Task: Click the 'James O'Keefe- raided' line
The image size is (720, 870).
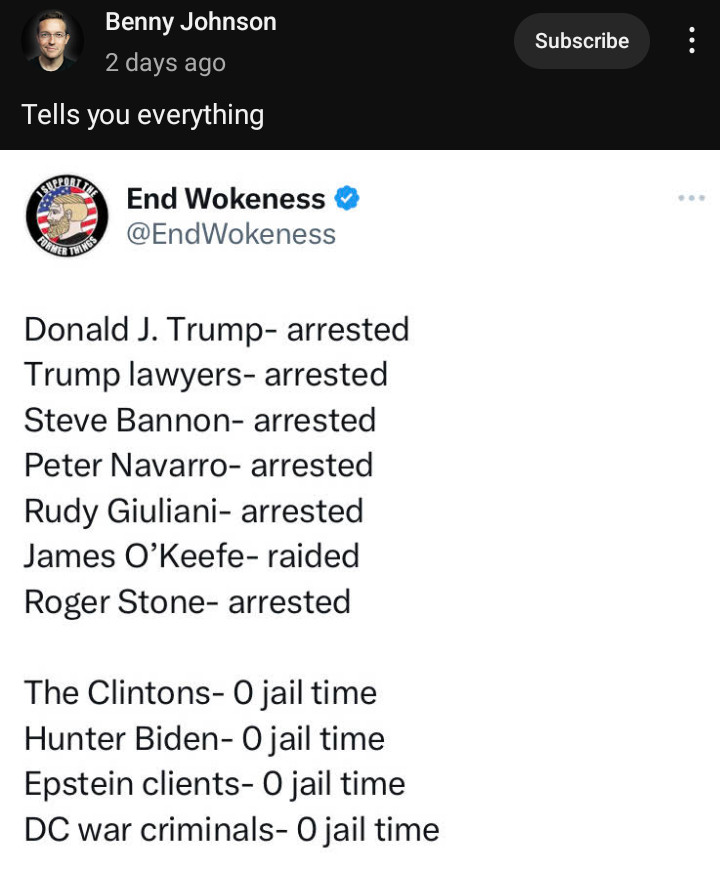Action: pos(191,556)
